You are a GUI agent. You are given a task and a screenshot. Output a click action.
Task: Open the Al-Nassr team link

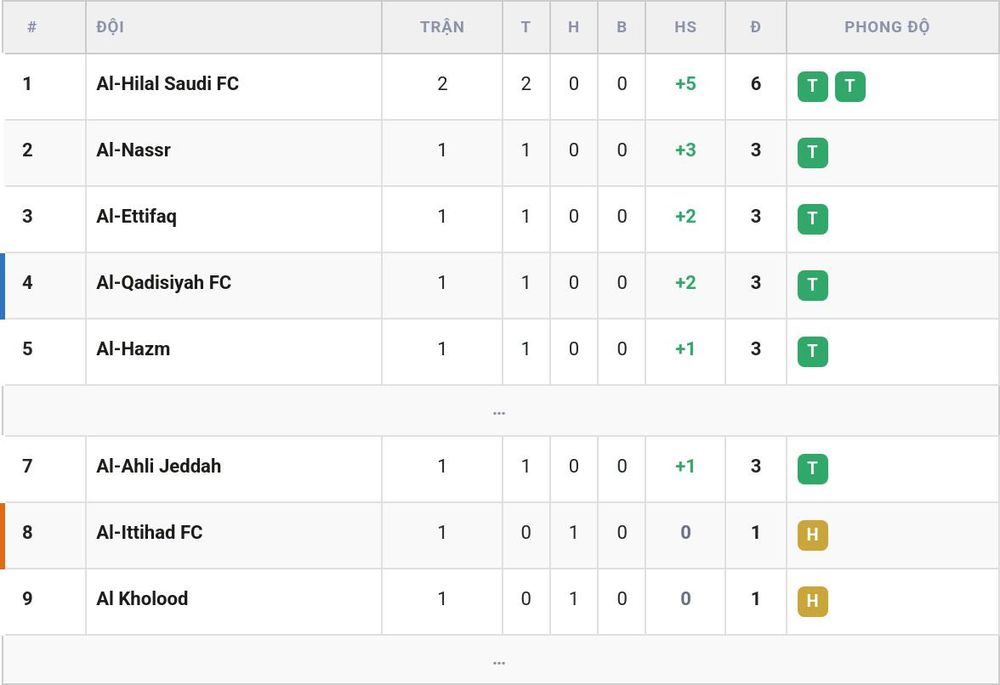tap(133, 150)
